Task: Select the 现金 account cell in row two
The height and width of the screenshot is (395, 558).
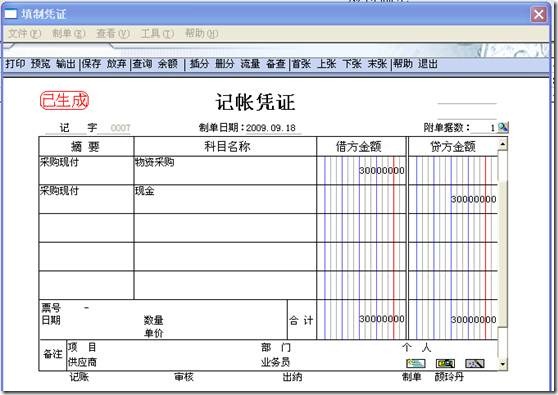Action: click(225, 199)
